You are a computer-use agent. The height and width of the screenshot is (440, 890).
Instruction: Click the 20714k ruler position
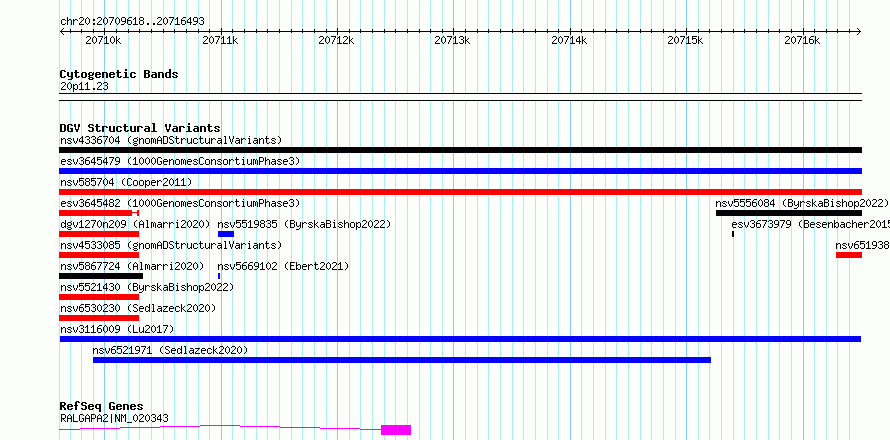pyautogui.click(x=569, y=41)
